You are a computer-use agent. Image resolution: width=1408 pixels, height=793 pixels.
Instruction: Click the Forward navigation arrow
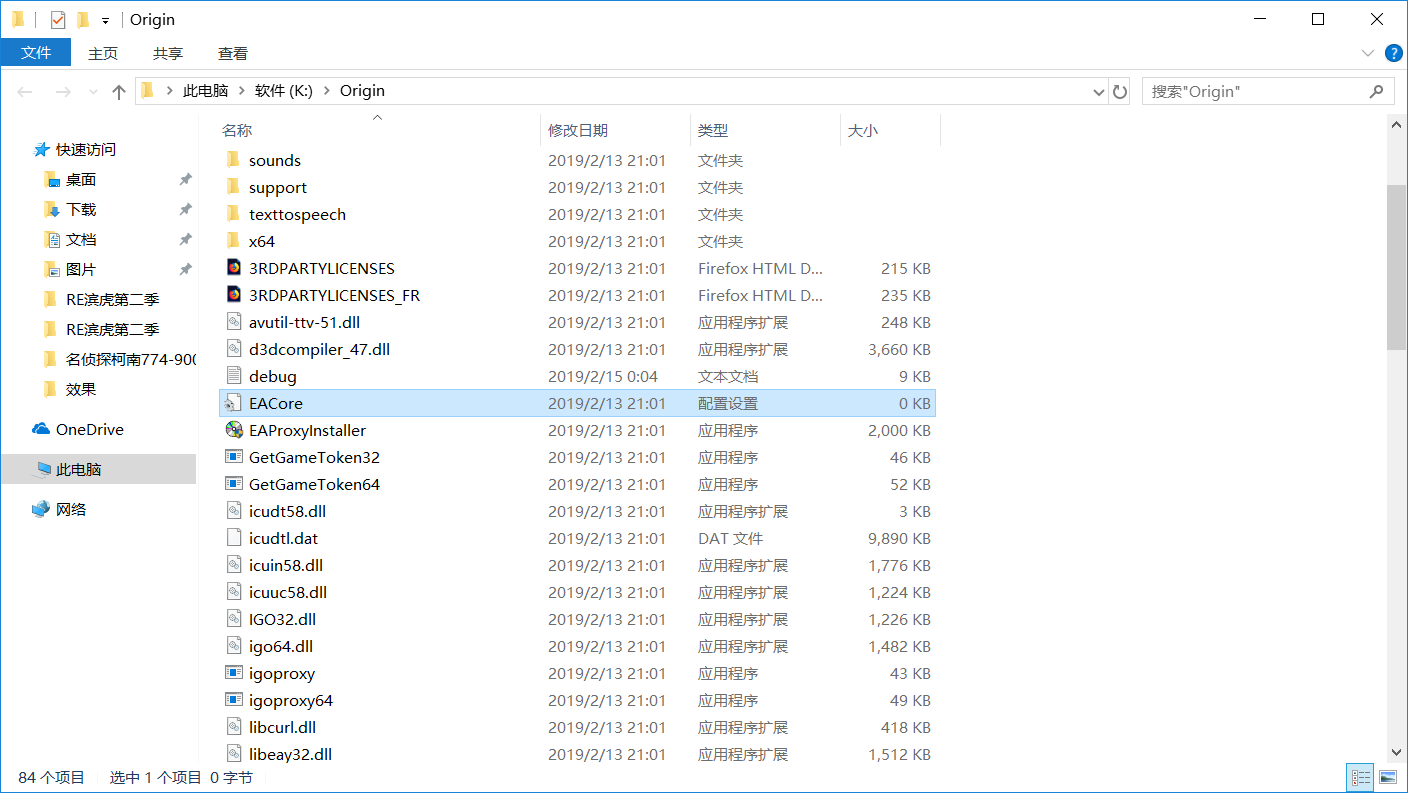63,91
